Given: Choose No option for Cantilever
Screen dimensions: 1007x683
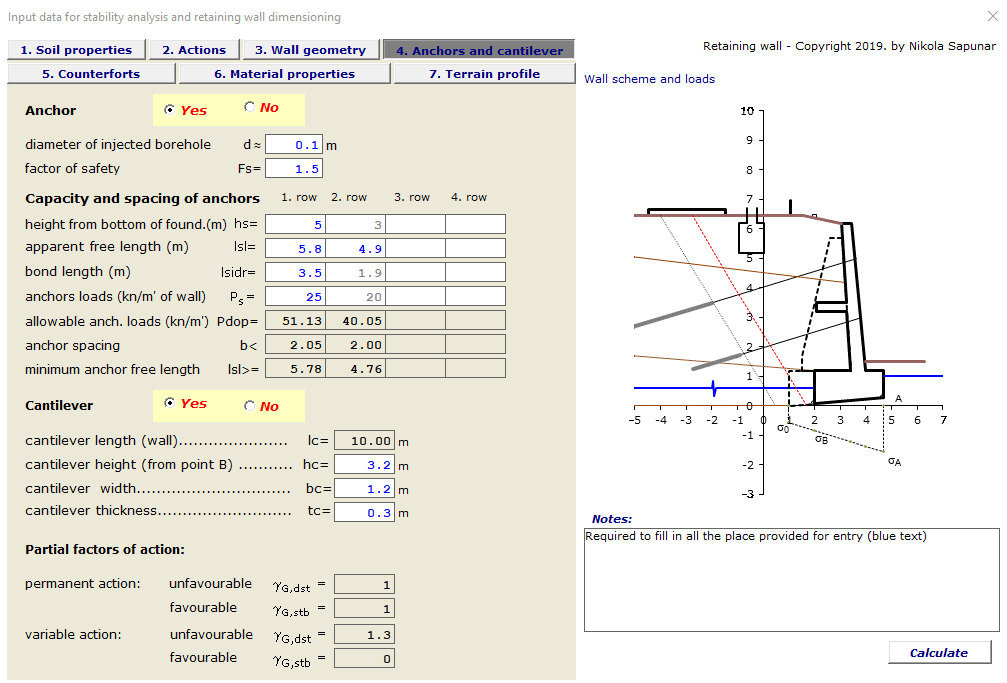Looking at the screenshot, I should [249, 406].
